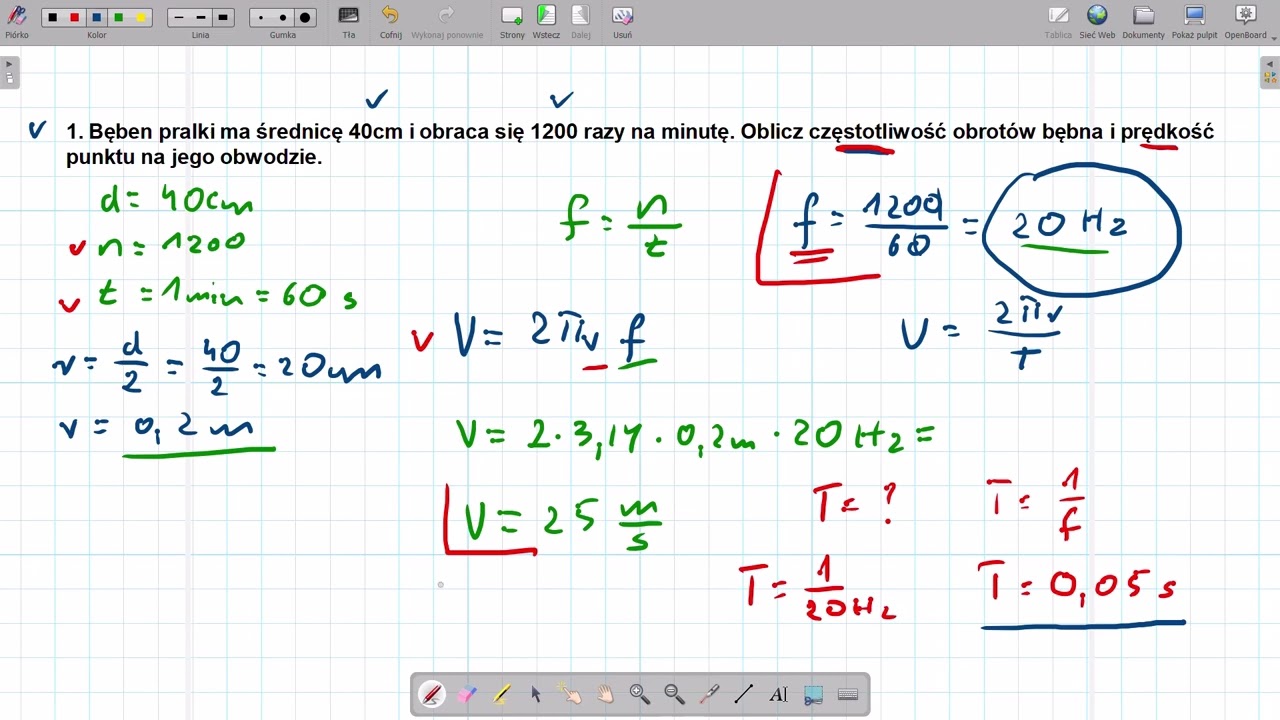Select the laser pointer tool
1280x720 pixels.
[709, 694]
